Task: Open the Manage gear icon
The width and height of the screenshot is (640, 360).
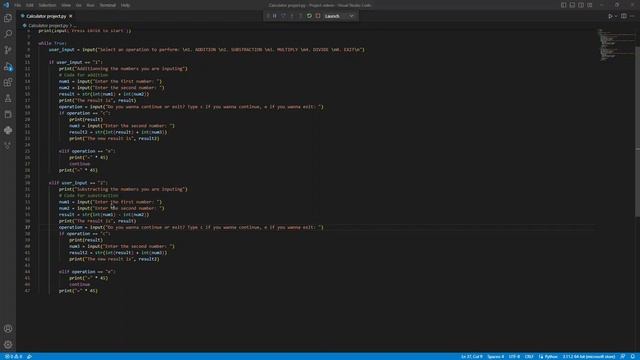Action: point(8,344)
